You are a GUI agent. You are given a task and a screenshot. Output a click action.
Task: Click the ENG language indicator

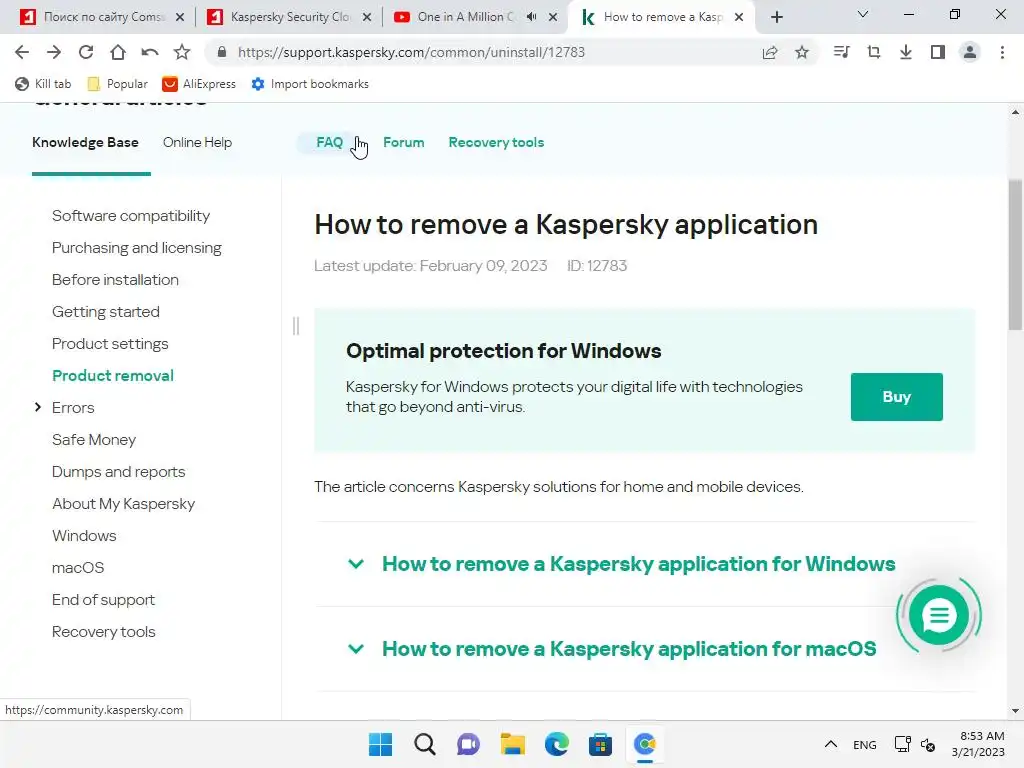tap(865, 744)
